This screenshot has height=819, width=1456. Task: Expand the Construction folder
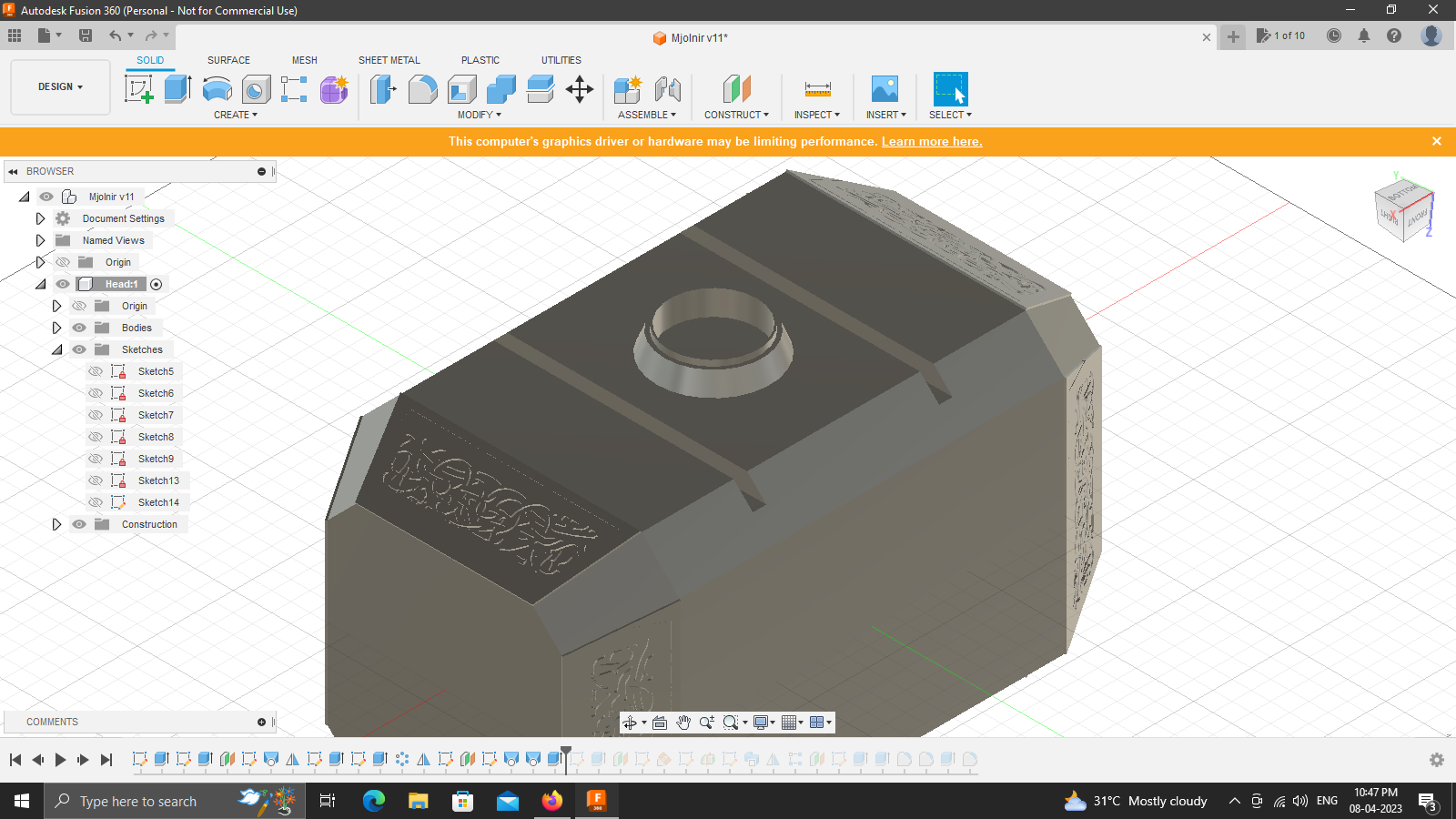pyautogui.click(x=56, y=524)
